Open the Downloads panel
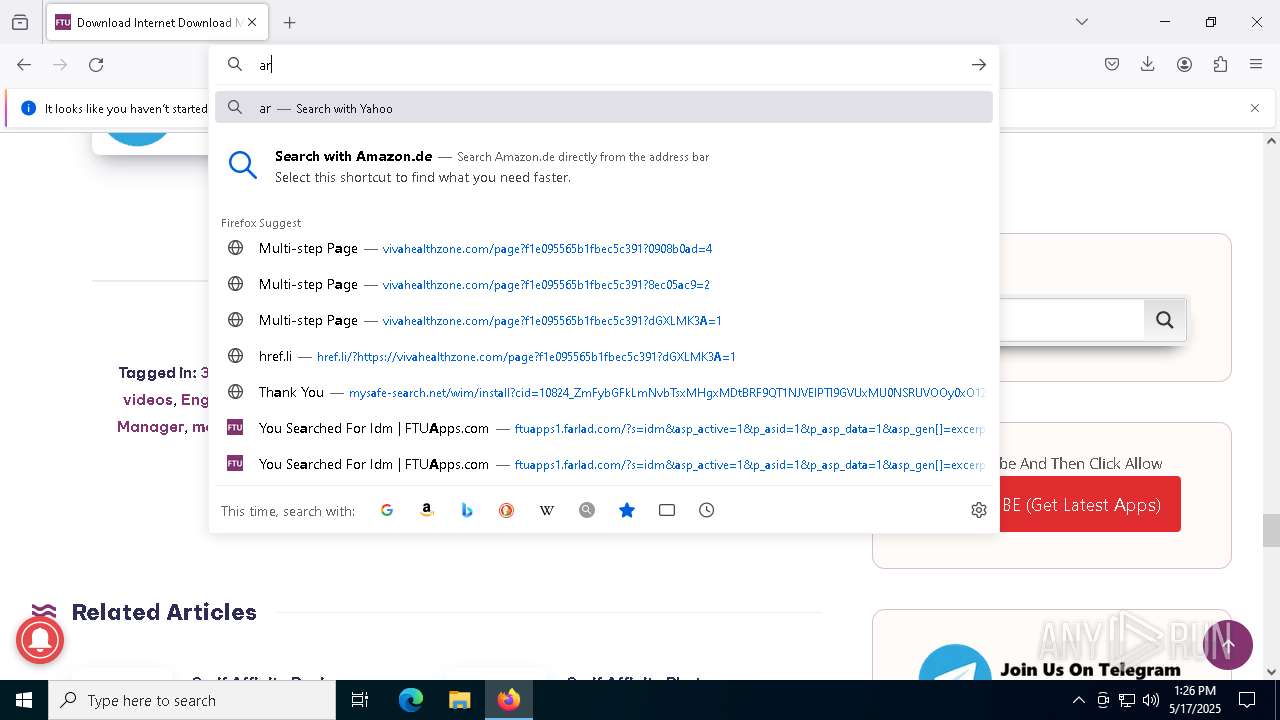This screenshot has width=1280, height=720. point(1148,64)
